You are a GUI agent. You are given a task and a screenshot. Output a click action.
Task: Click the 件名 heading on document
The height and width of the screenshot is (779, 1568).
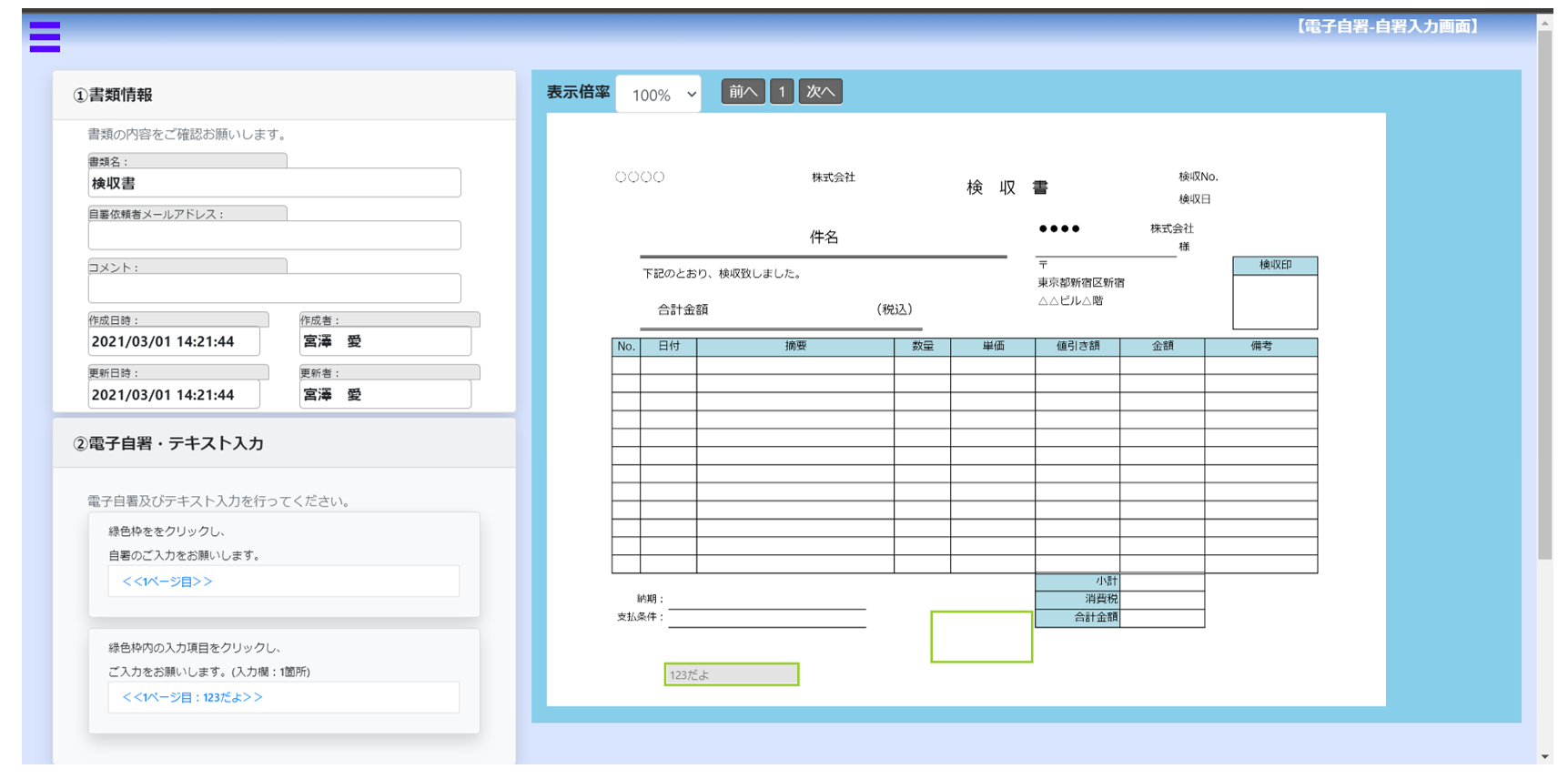(x=824, y=238)
